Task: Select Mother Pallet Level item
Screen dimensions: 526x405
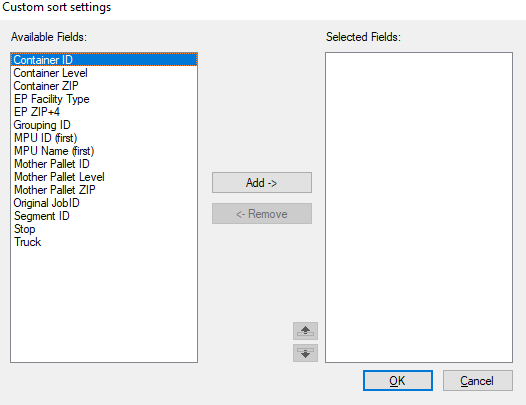Action: [104, 177]
